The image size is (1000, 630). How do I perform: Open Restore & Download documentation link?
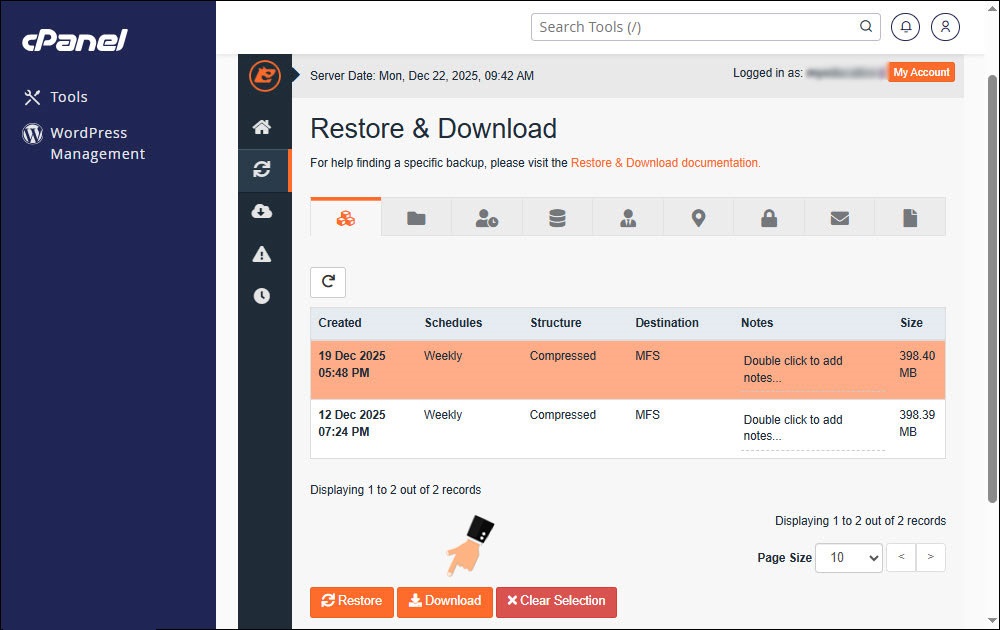[665, 162]
